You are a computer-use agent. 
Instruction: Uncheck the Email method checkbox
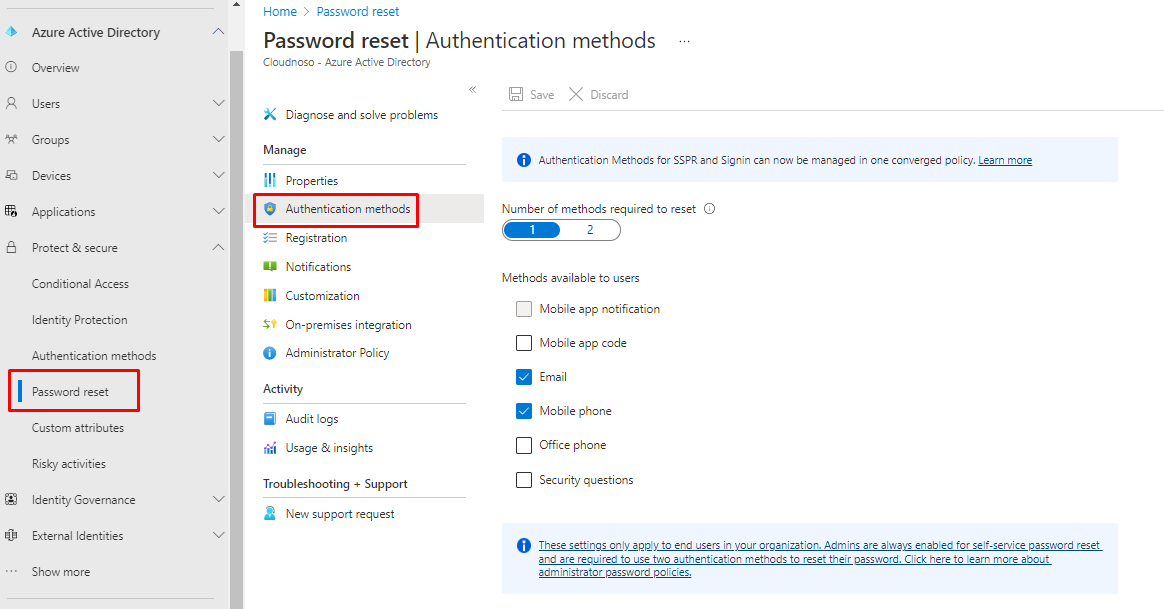coord(524,377)
